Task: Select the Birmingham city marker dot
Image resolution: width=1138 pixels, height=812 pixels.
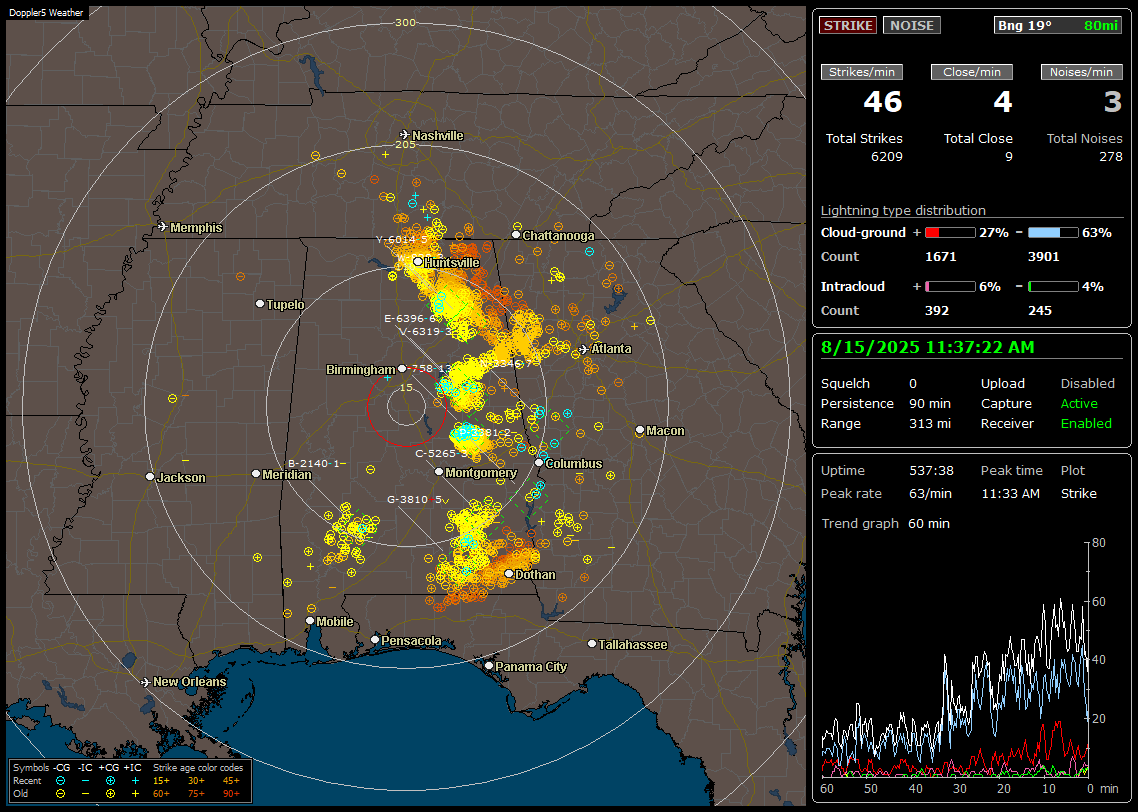Action: [x=402, y=369]
